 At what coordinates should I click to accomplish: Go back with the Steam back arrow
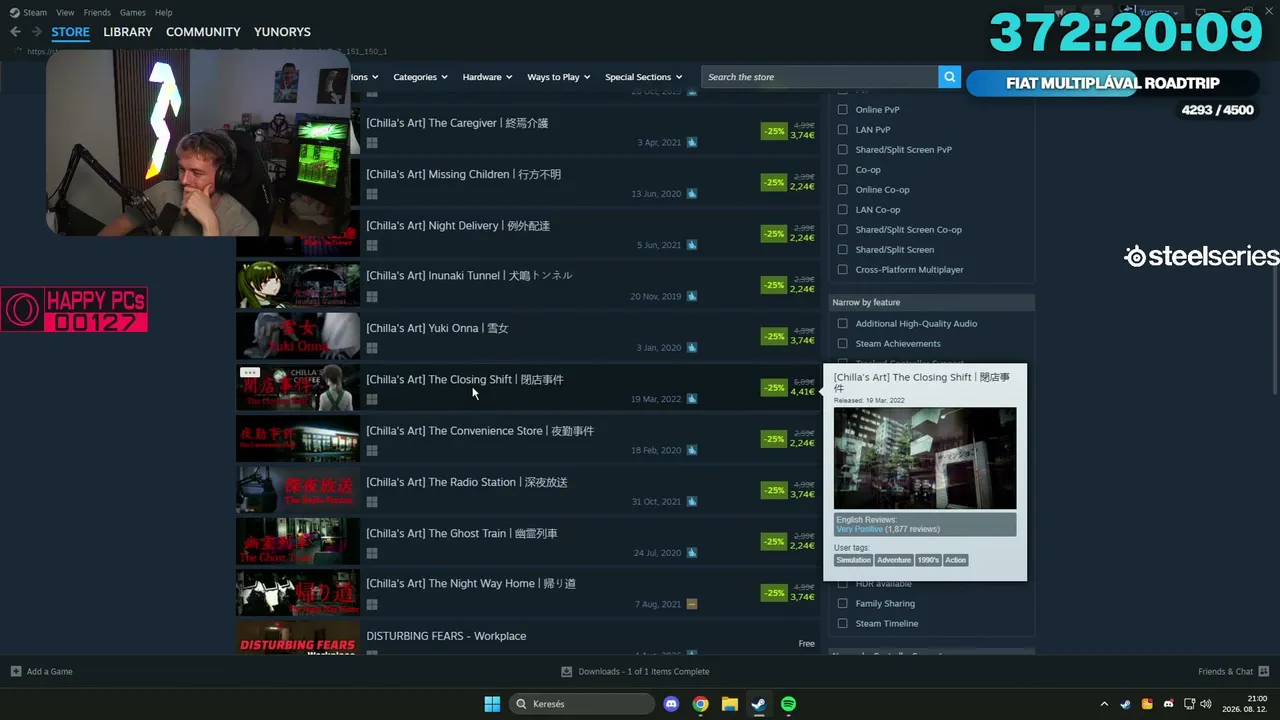point(15,32)
